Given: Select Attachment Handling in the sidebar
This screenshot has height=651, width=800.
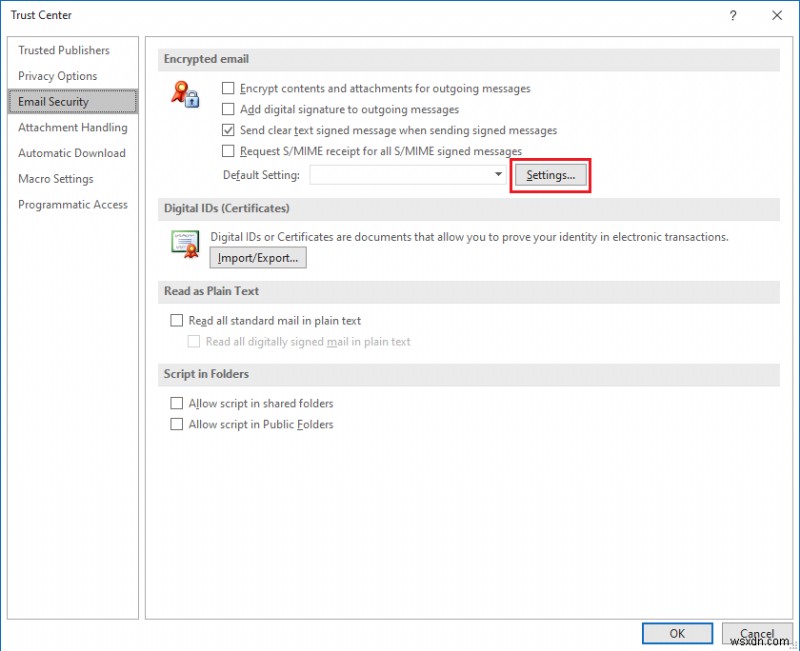Looking at the screenshot, I should click(73, 127).
